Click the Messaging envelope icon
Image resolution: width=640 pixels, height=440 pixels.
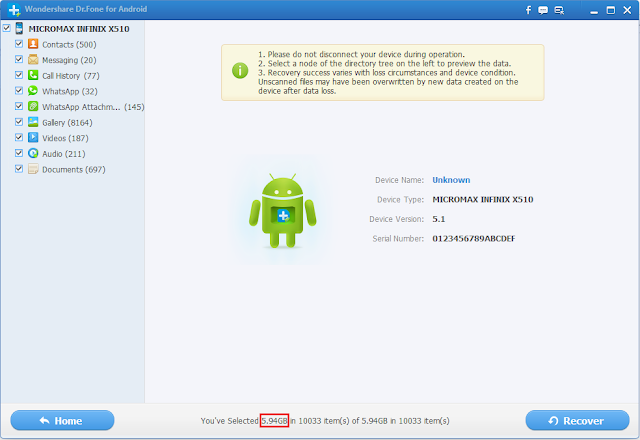tap(33, 60)
